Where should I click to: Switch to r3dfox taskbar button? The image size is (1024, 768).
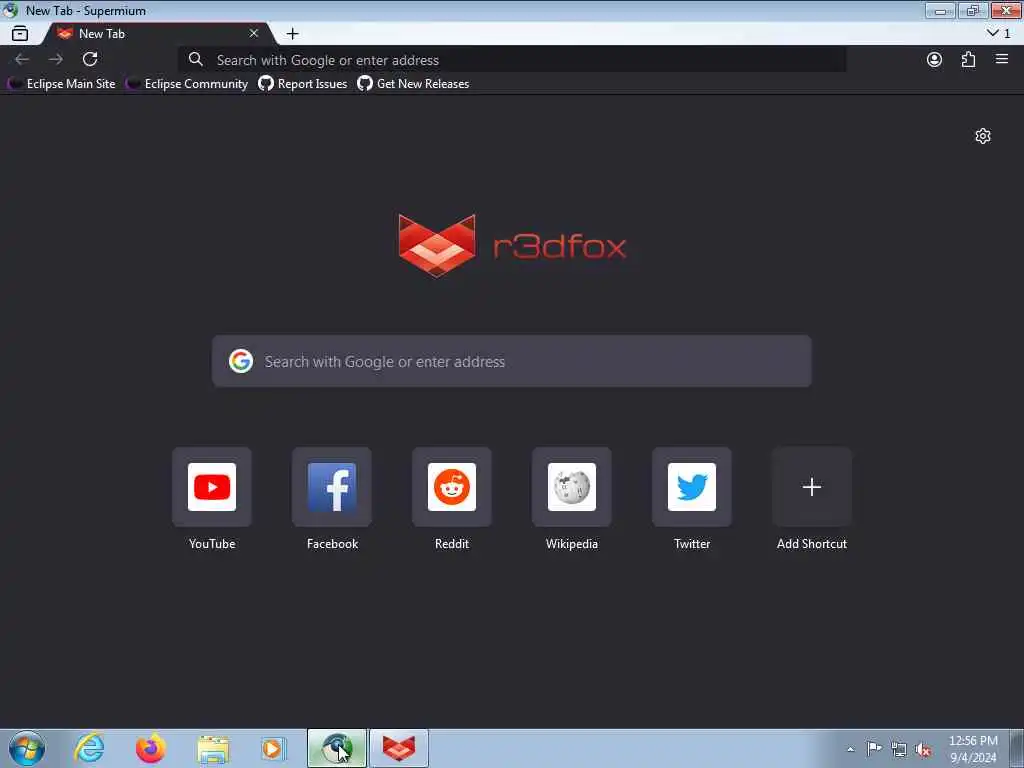(x=399, y=748)
